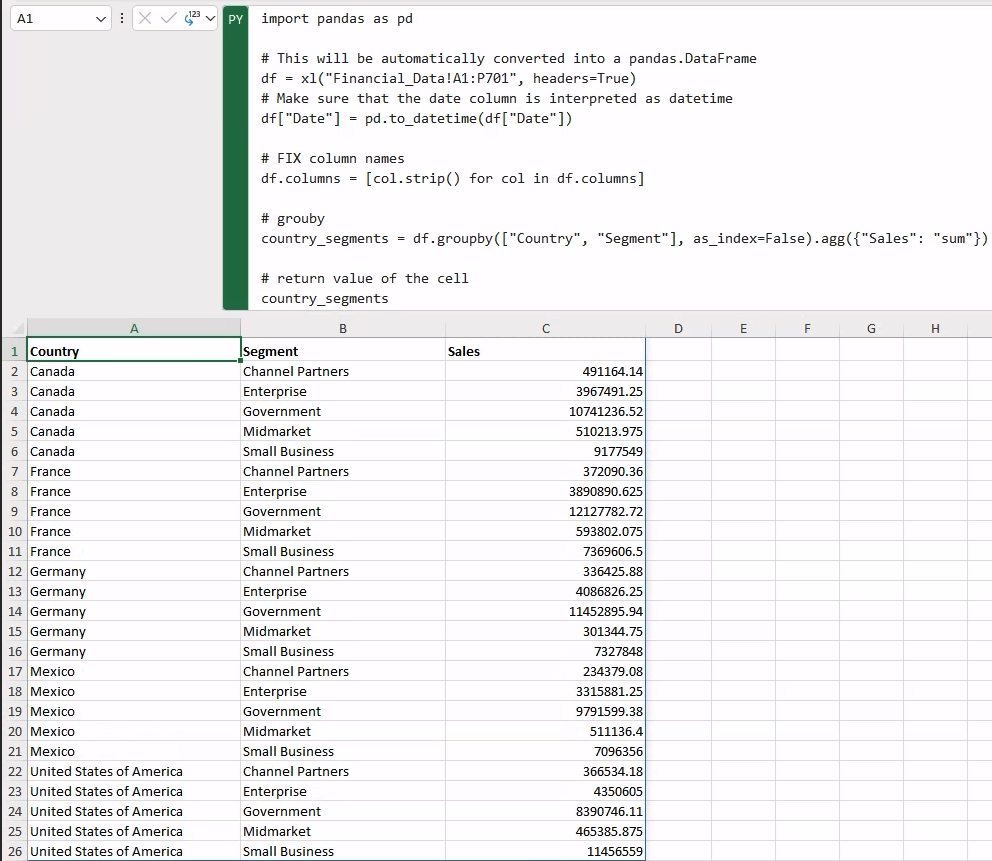Click the df.groupby line in the Python editor

click(624, 238)
